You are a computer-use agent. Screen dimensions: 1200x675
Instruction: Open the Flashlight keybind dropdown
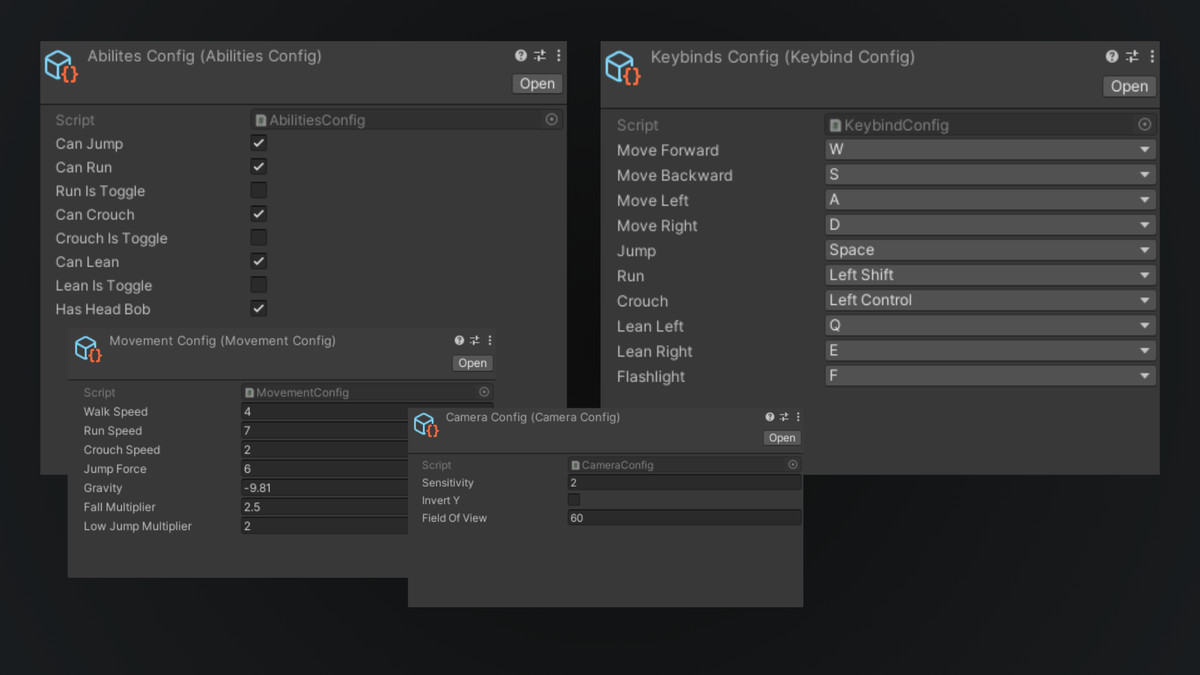(x=990, y=375)
